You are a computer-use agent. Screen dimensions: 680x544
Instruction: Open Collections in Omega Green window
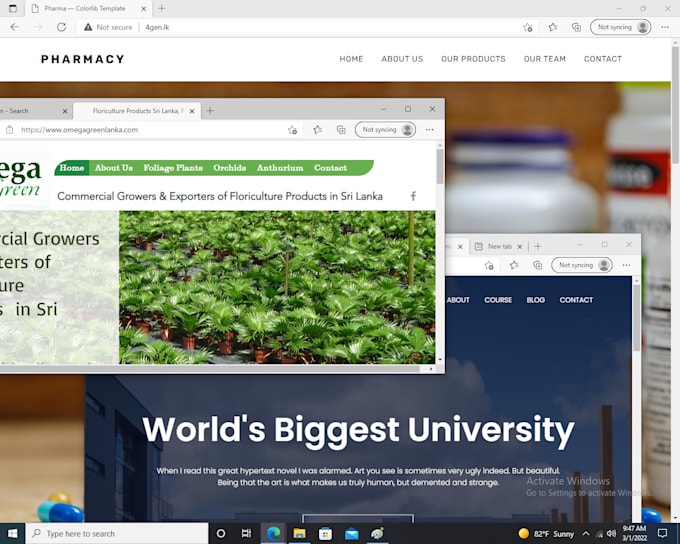341,130
